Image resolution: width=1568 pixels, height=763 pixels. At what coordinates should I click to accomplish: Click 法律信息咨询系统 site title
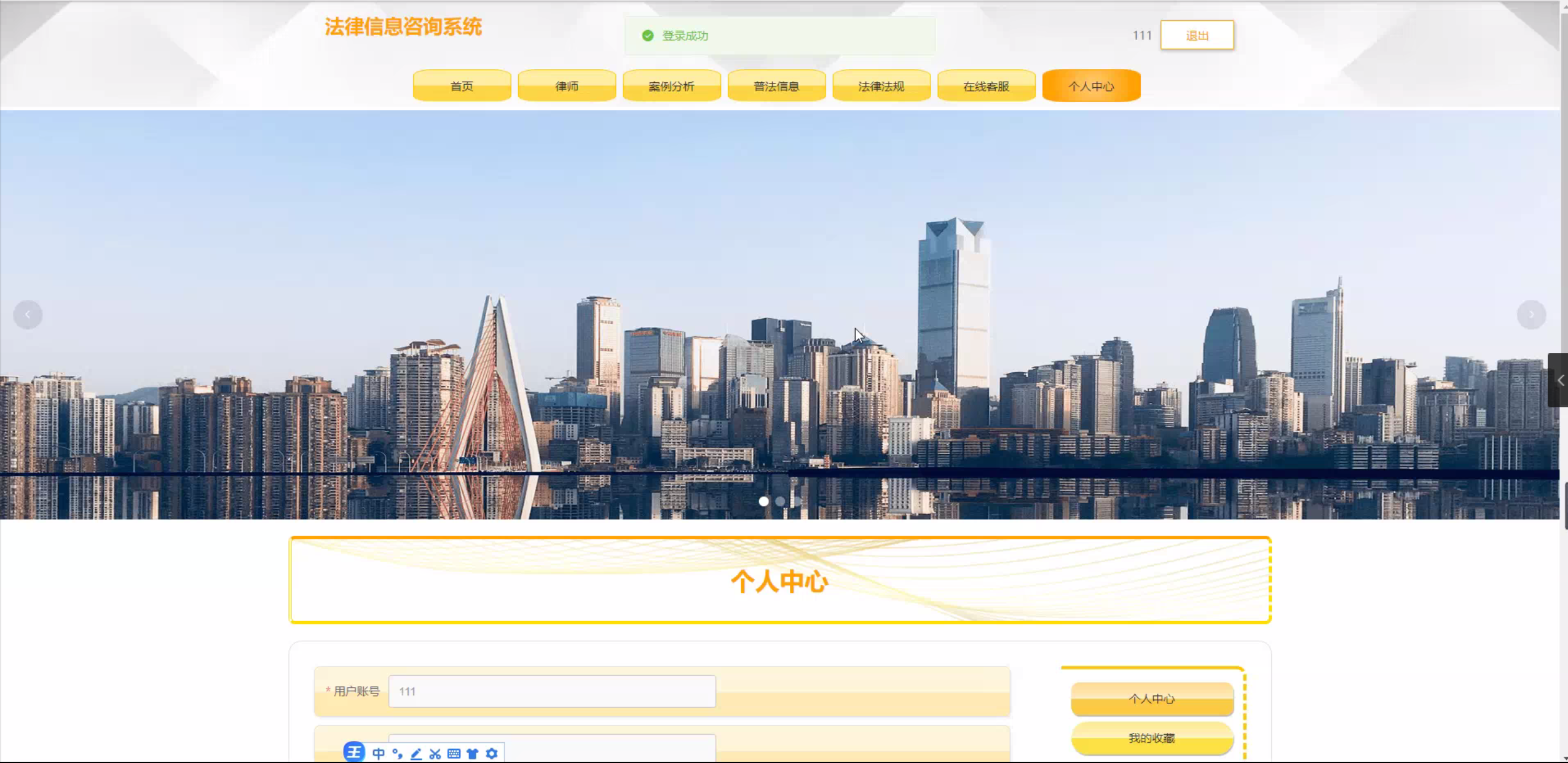point(403,26)
